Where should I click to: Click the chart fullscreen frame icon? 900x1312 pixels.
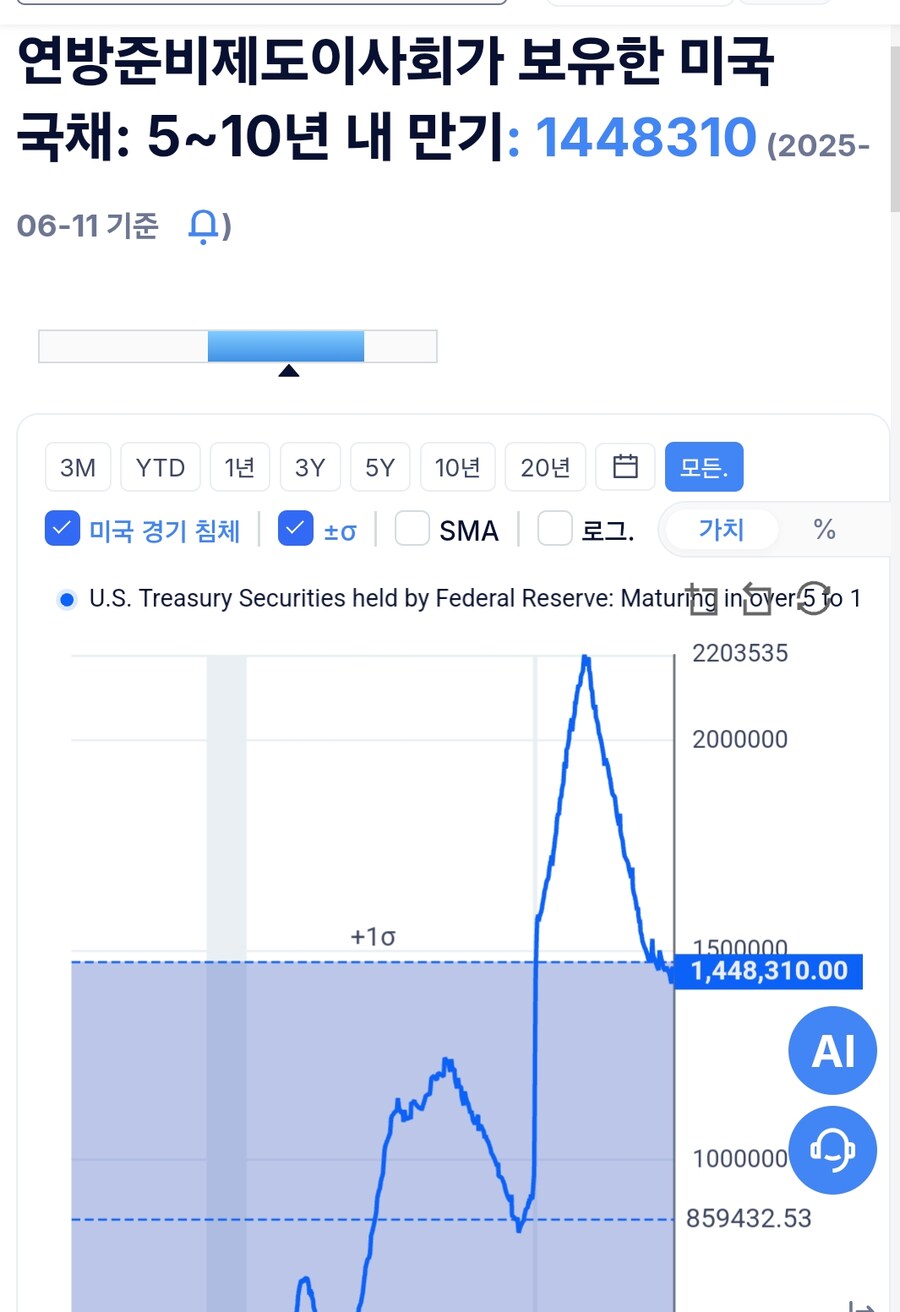click(703, 600)
